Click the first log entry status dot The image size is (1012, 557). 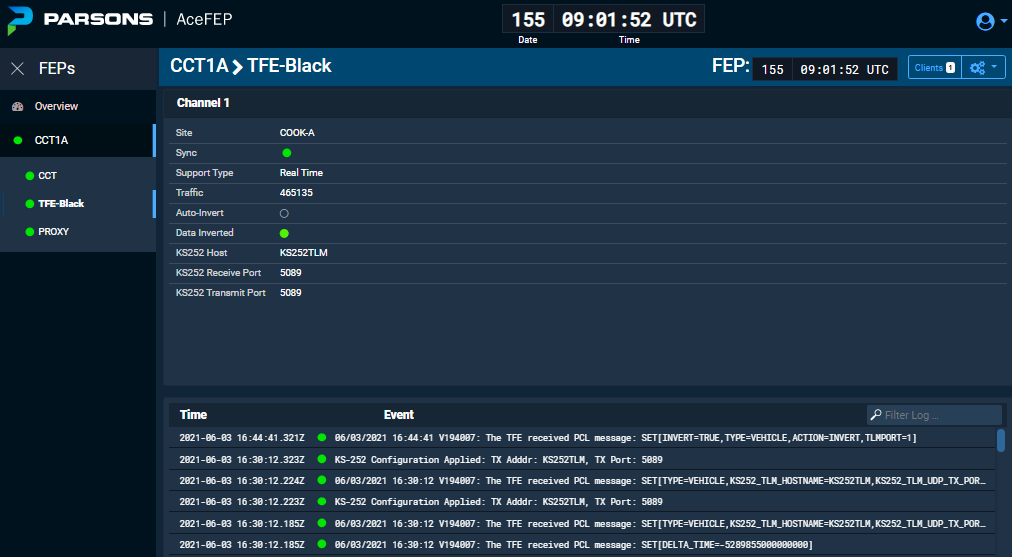click(322, 438)
